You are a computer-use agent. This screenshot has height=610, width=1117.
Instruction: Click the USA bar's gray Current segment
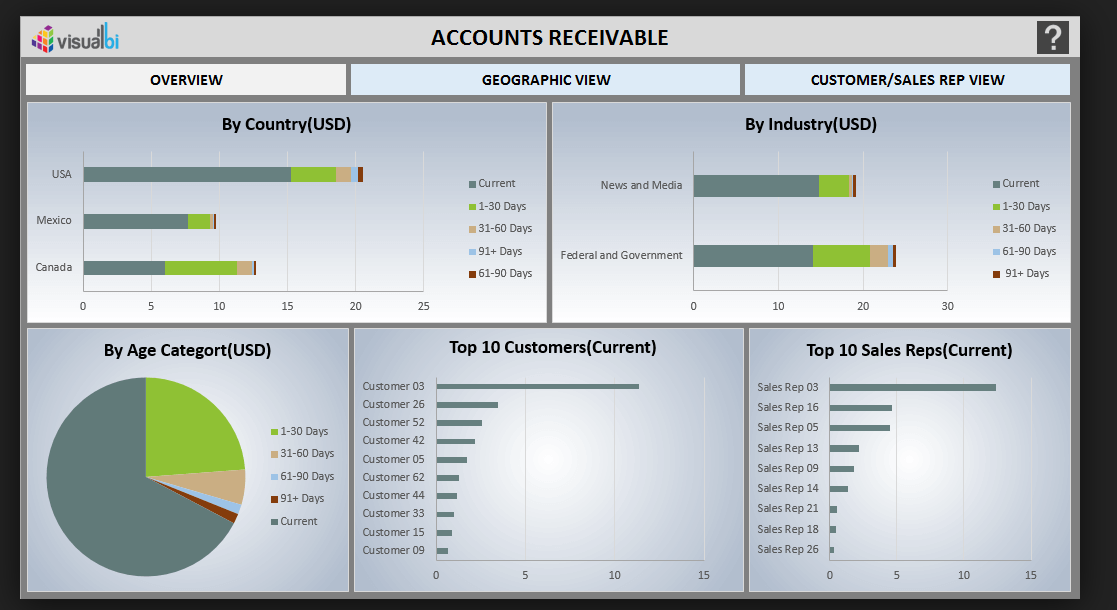(187, 175)
